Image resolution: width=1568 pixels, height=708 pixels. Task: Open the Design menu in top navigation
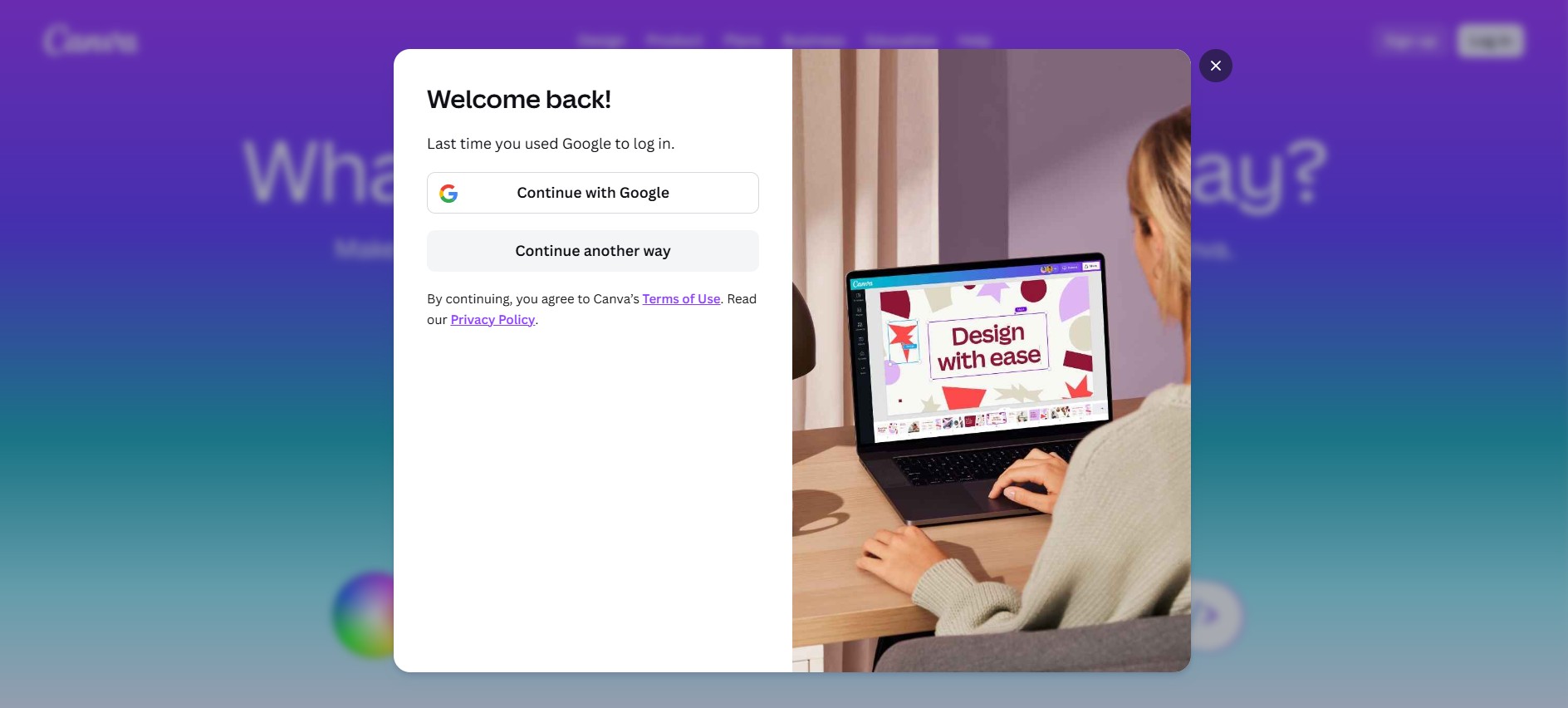coord(601,41)
